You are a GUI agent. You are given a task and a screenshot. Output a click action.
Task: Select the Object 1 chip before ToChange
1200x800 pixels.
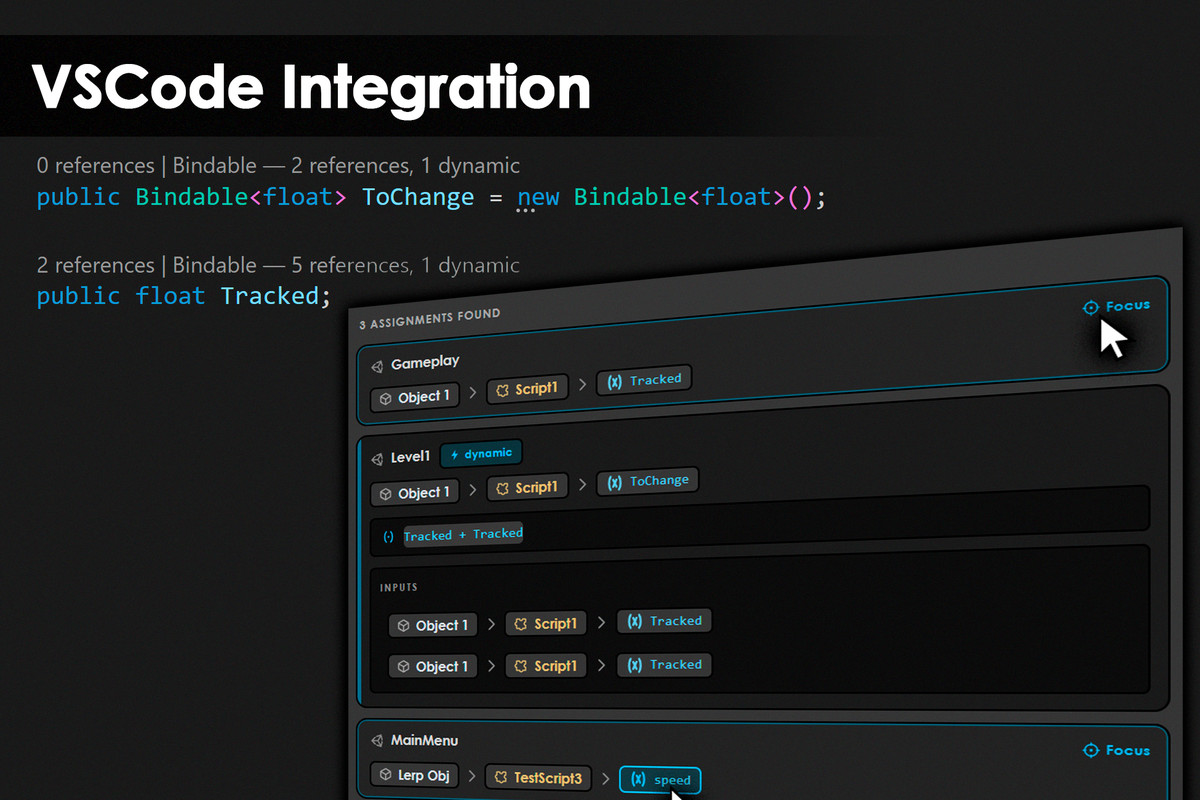click(x=415, y=493)
